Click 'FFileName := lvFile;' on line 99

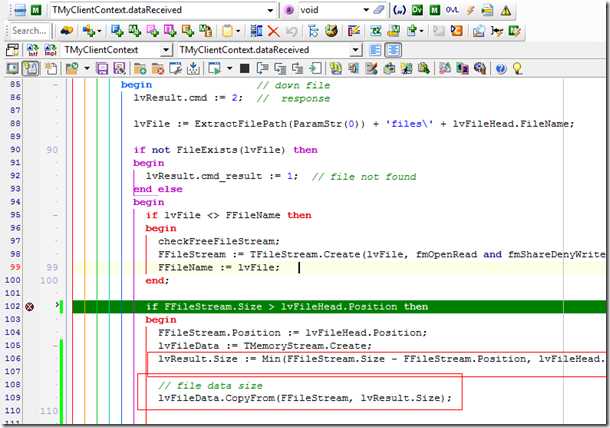219,267
